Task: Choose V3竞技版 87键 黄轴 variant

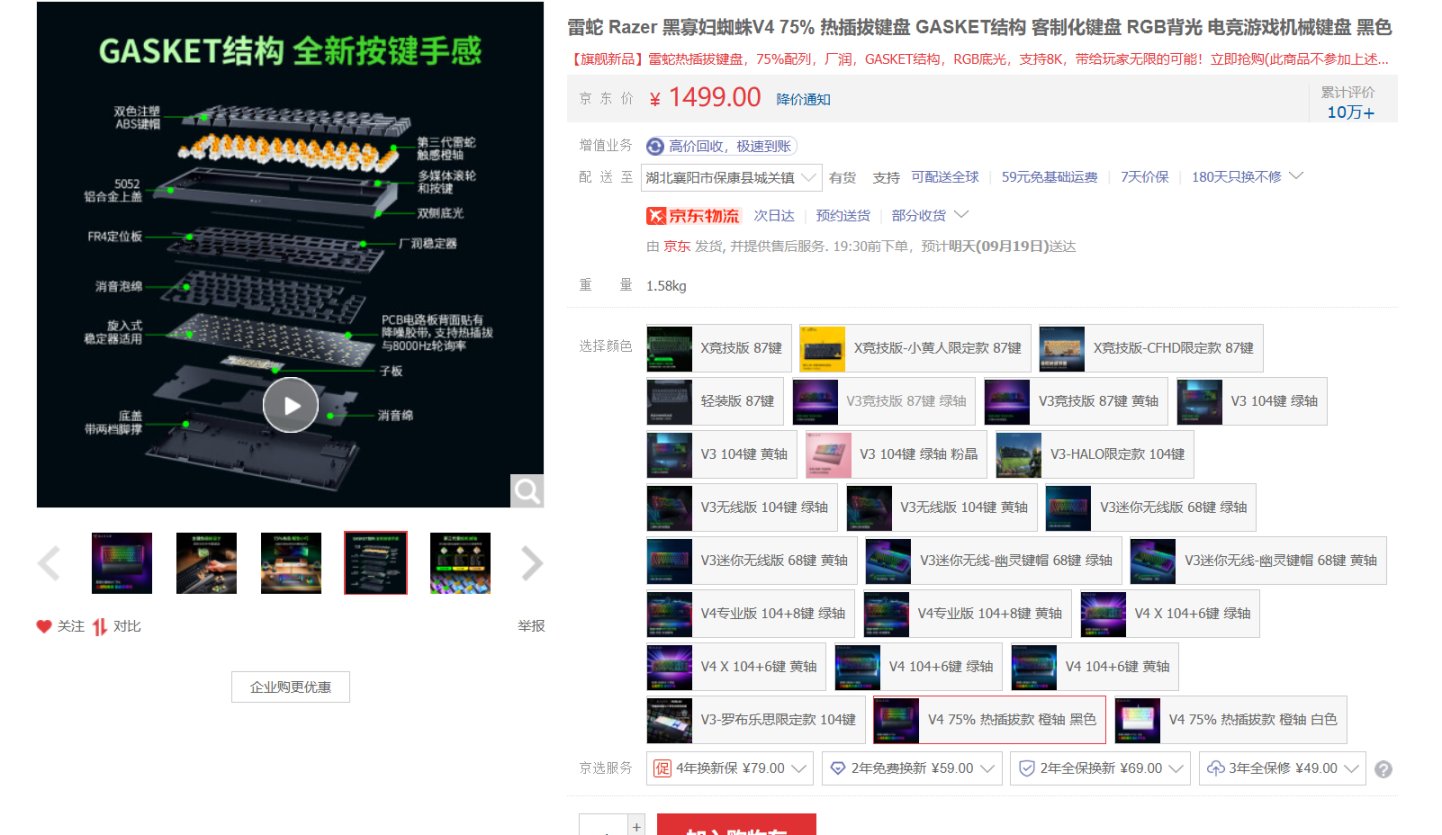Action: [x=1076, y=401]
